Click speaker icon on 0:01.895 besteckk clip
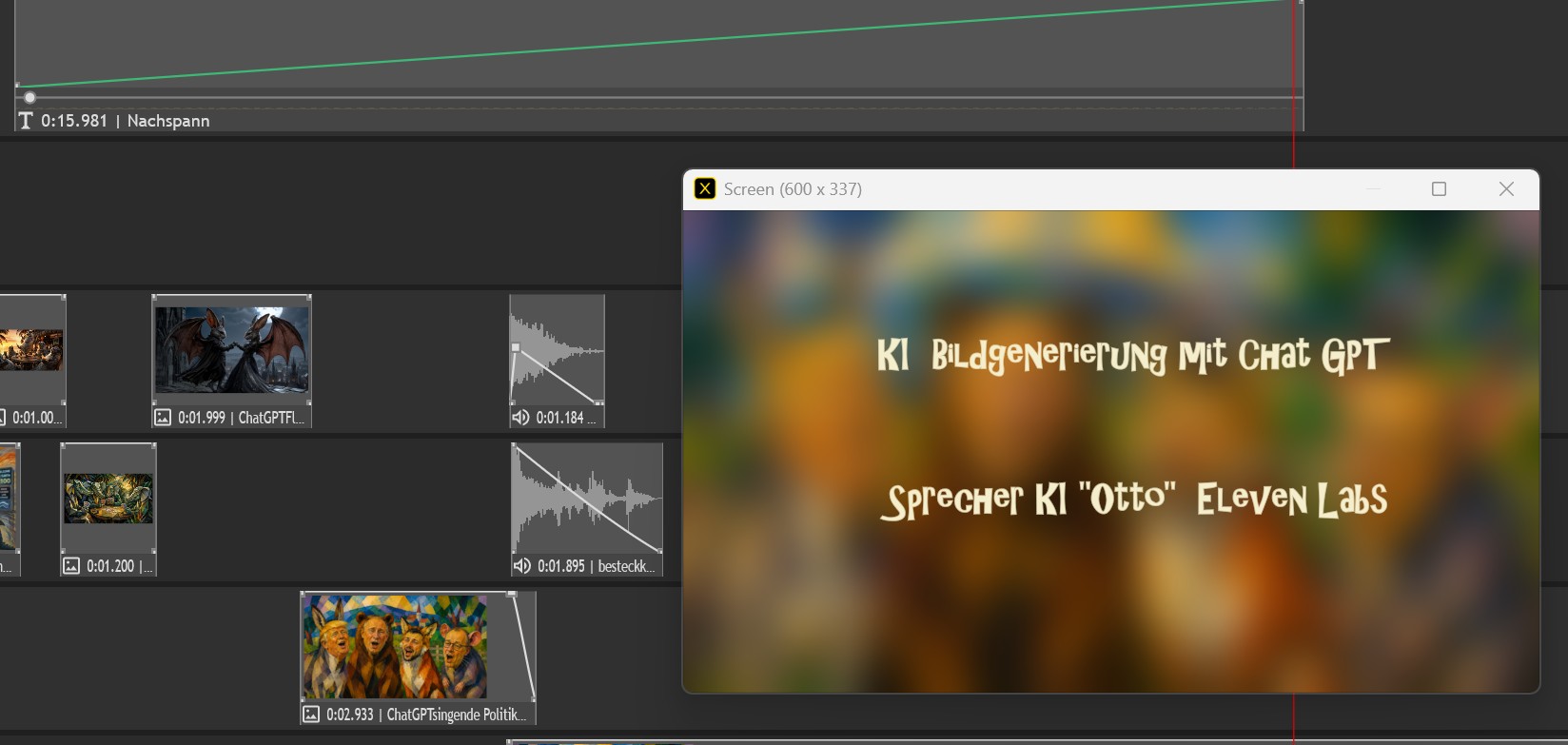The width and height of the screenshot is (1568, 745). click(x=521, y=565)
